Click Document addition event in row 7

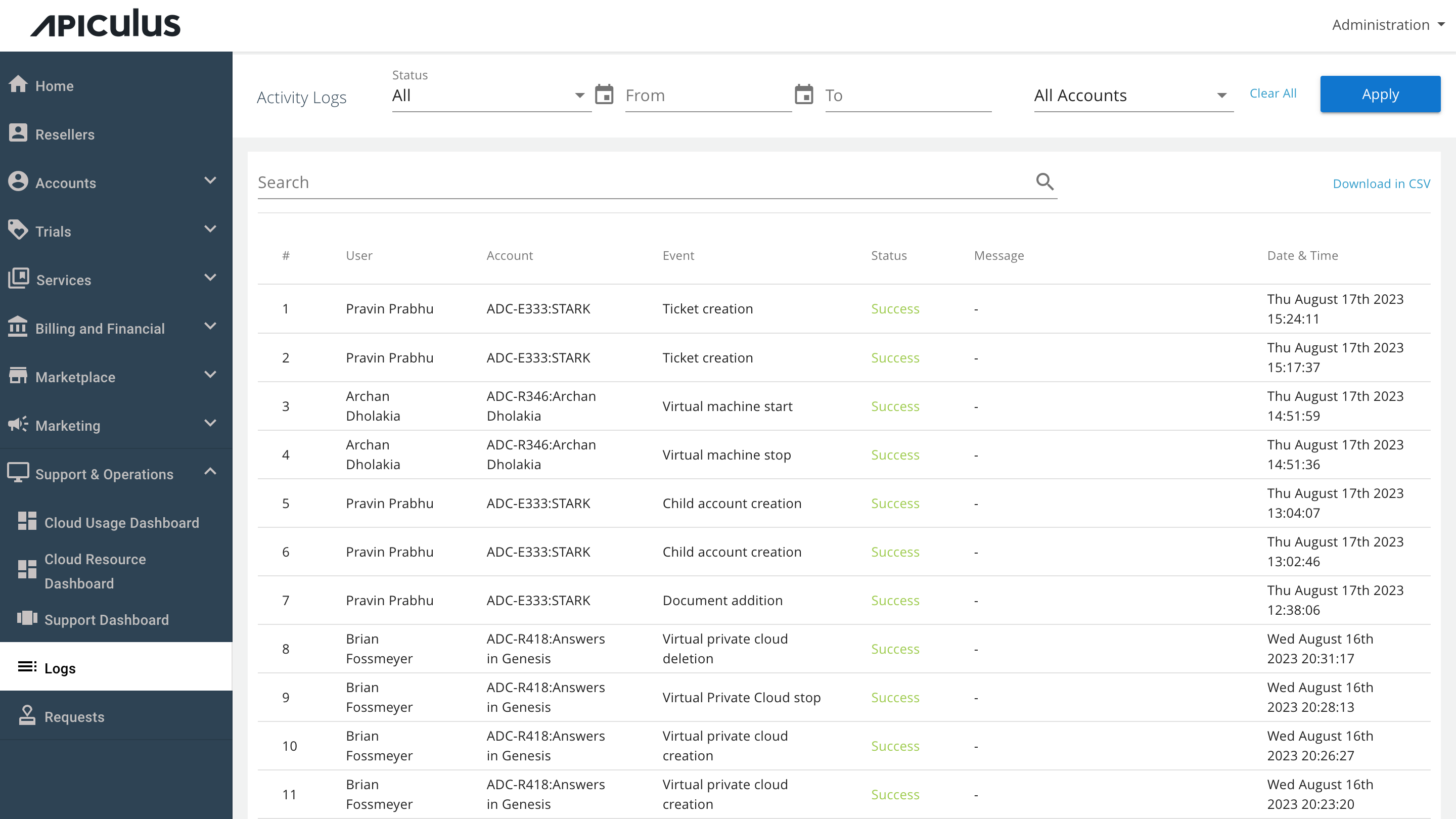pos(722,600)
